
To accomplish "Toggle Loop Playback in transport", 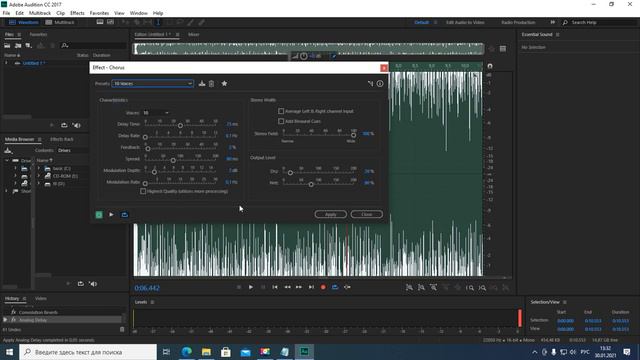I will [335, 287].
